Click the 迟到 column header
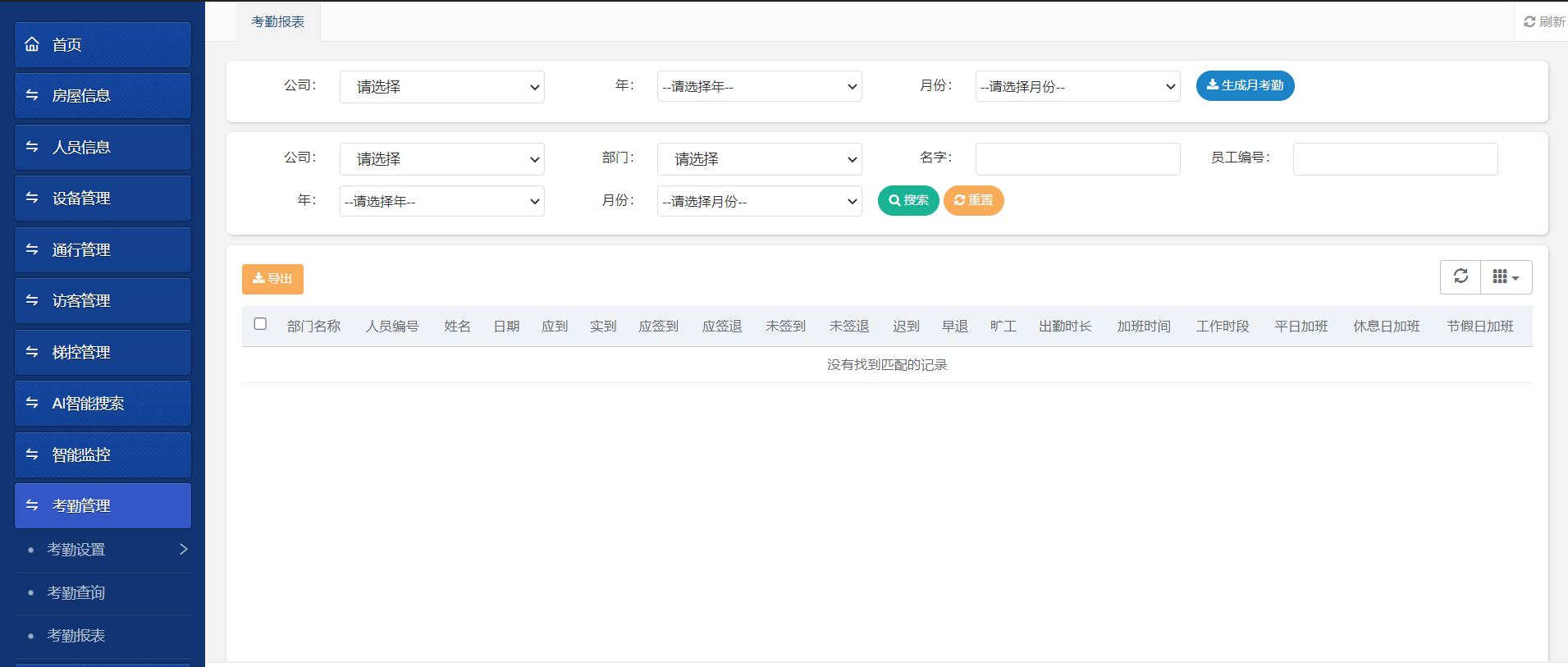 [x=906, y=327]
